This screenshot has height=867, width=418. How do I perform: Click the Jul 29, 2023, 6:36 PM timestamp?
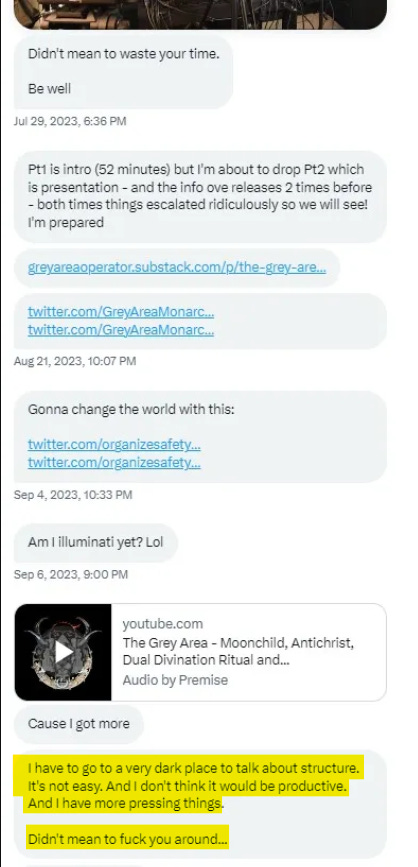[x=70, y=121]
